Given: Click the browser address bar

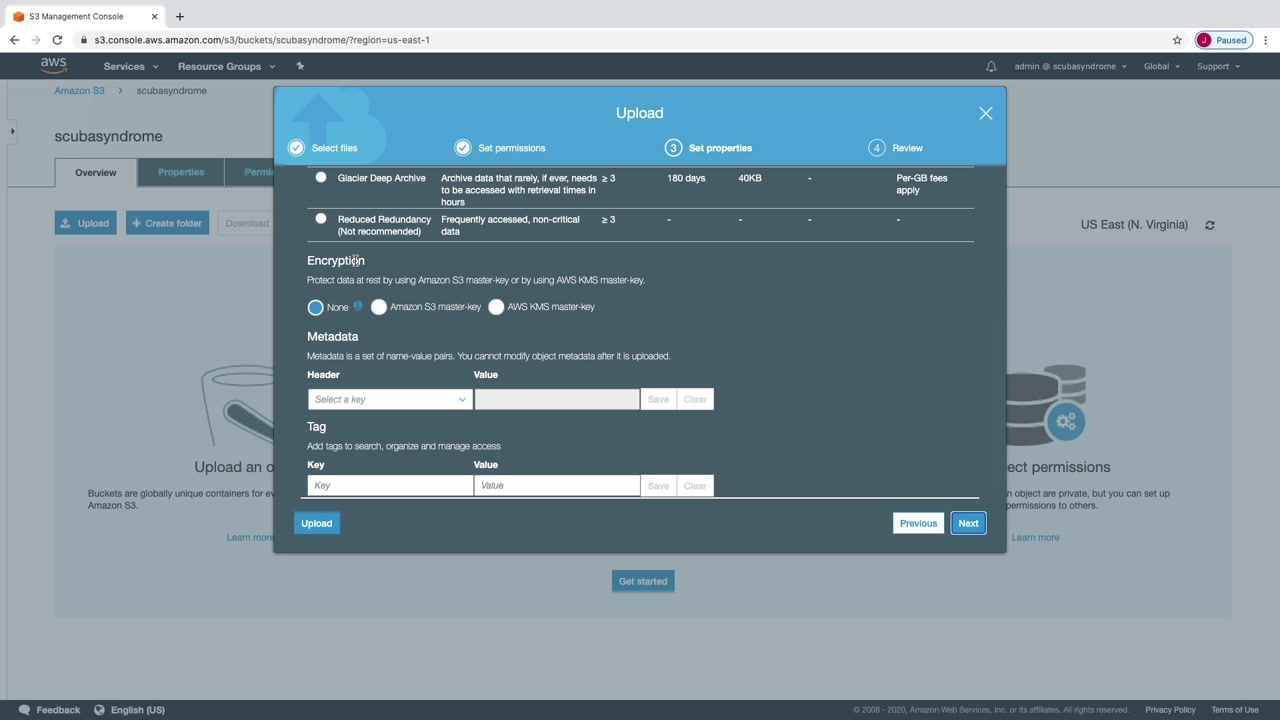Looking at the screenshot, I should point(620,40).
